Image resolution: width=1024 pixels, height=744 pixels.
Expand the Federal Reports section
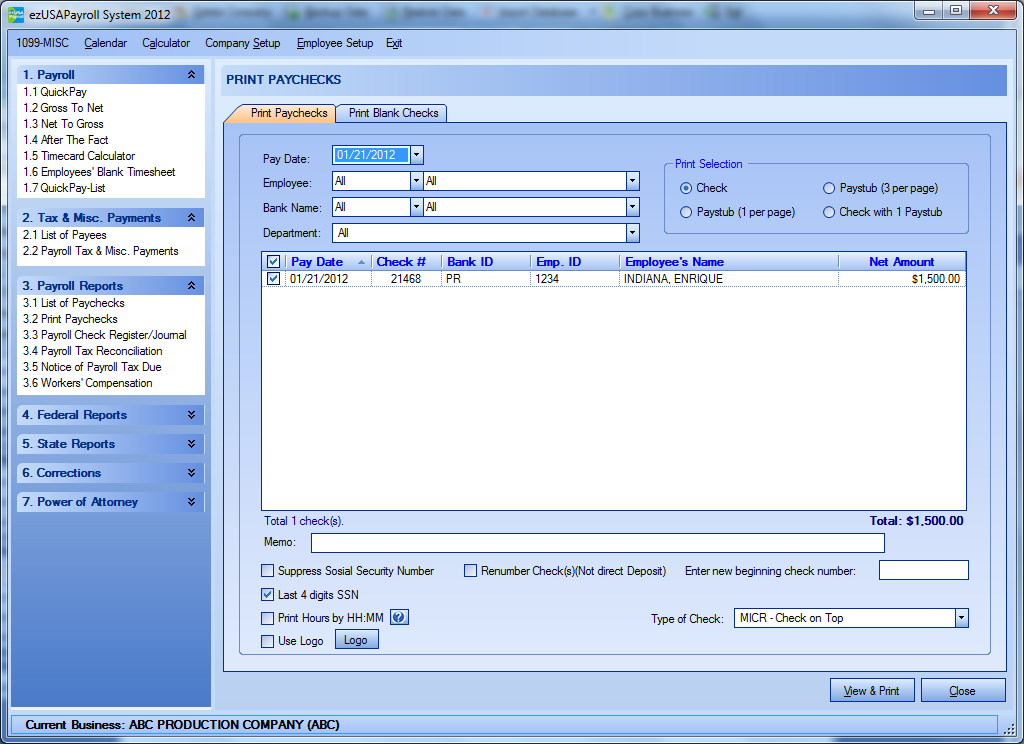191,415
